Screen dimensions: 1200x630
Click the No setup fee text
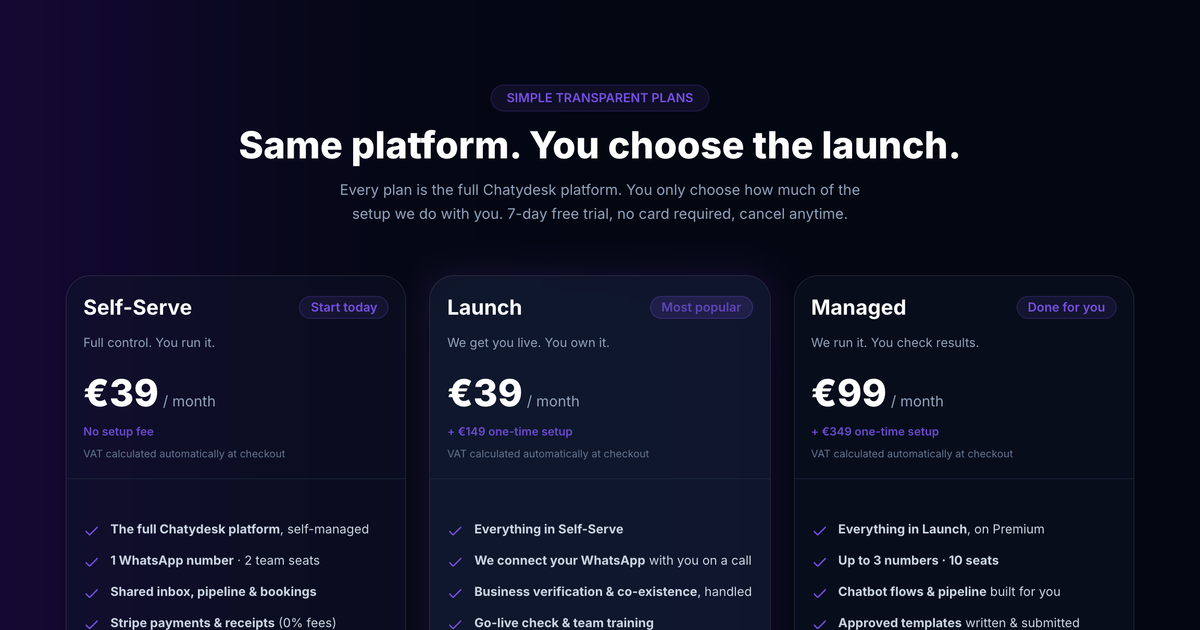pyautogui.click(x=118, y=432)
